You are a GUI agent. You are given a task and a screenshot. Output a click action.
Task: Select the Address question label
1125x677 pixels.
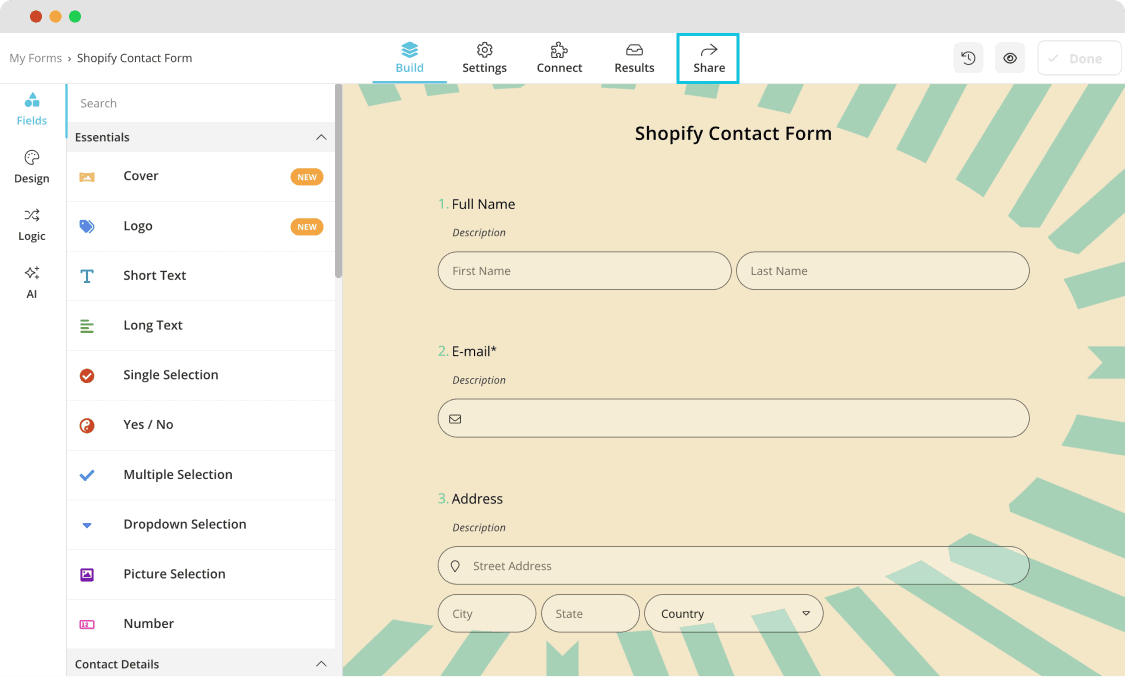477,499
